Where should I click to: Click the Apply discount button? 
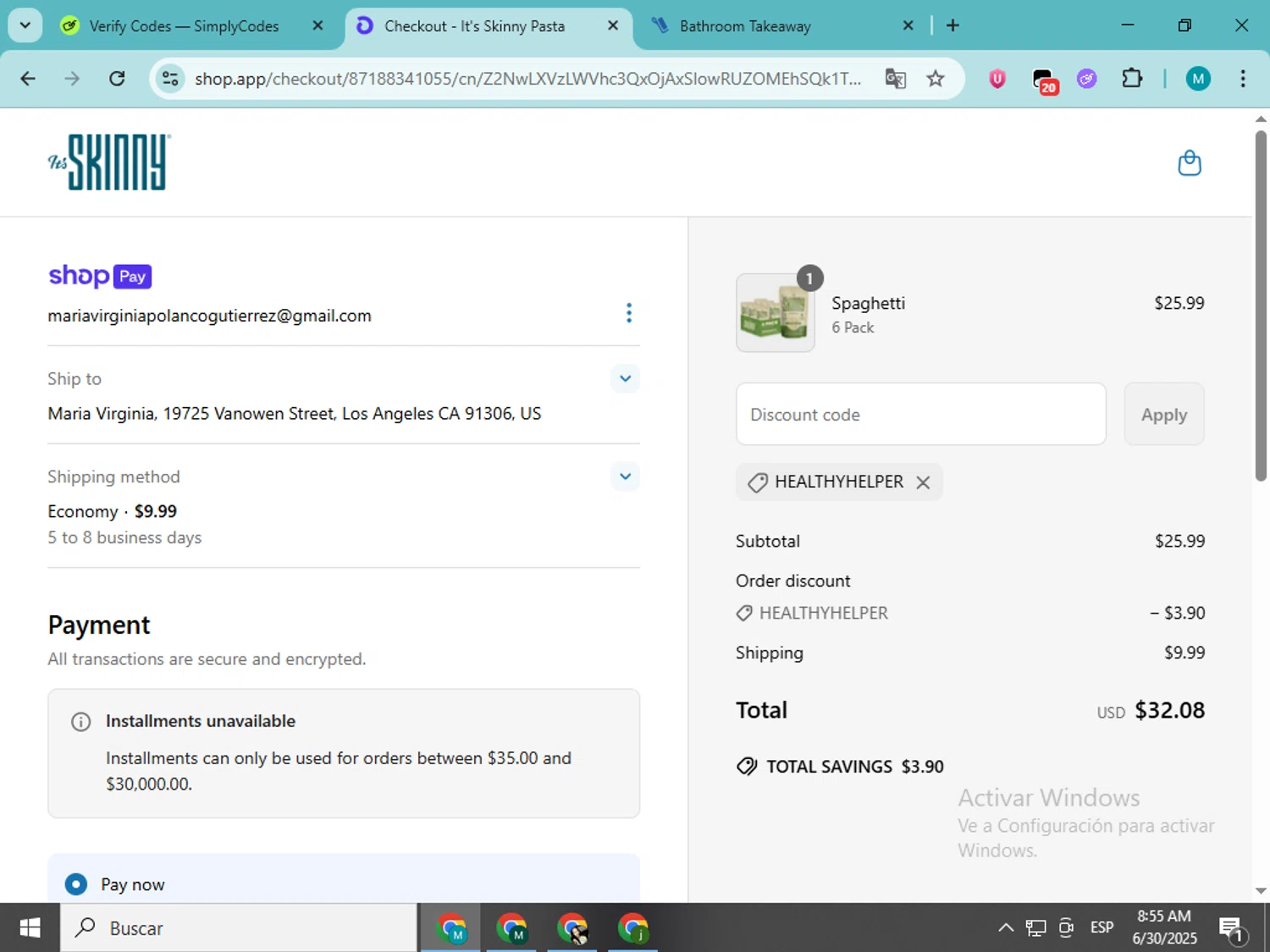[1164, 415]
